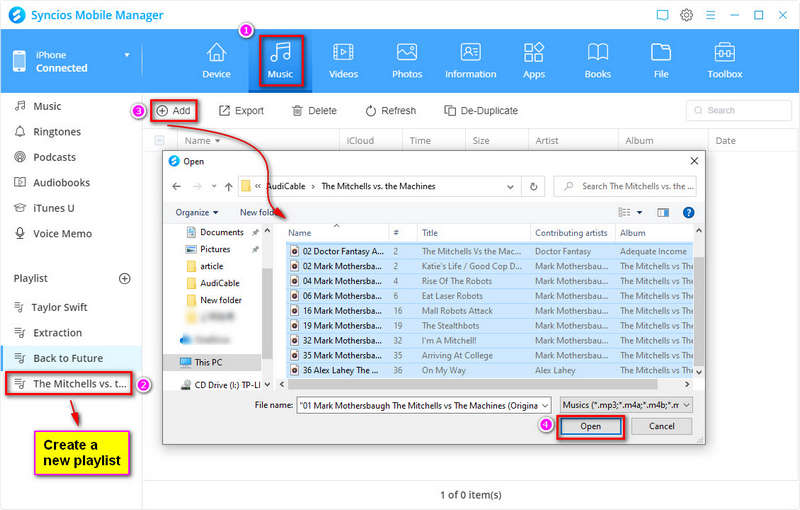Select the article folder
The width and height of the screenshot is (800, 510).
pos(211,266)
